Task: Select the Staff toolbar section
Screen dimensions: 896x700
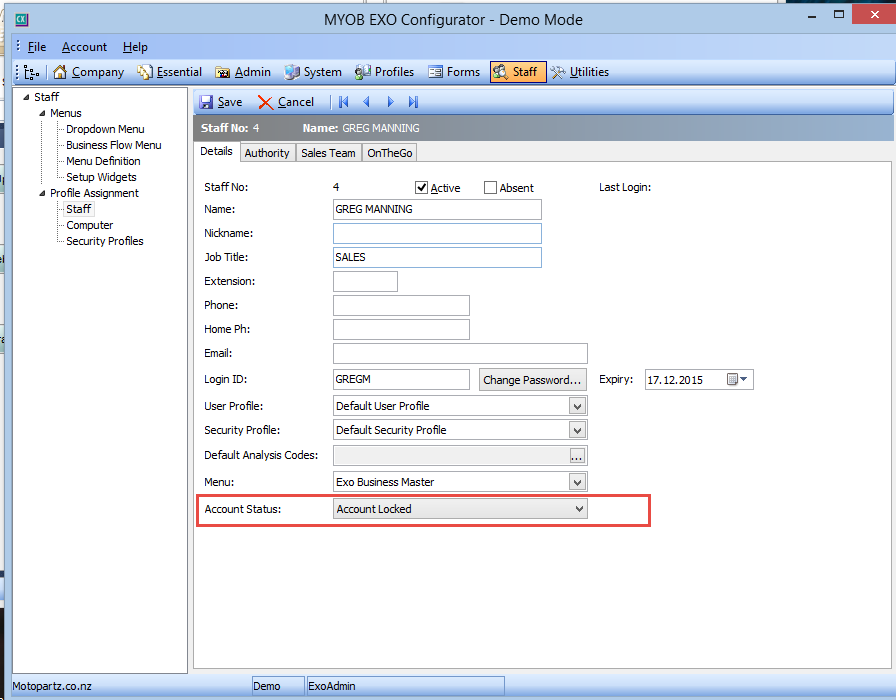Action: point(518,72)
